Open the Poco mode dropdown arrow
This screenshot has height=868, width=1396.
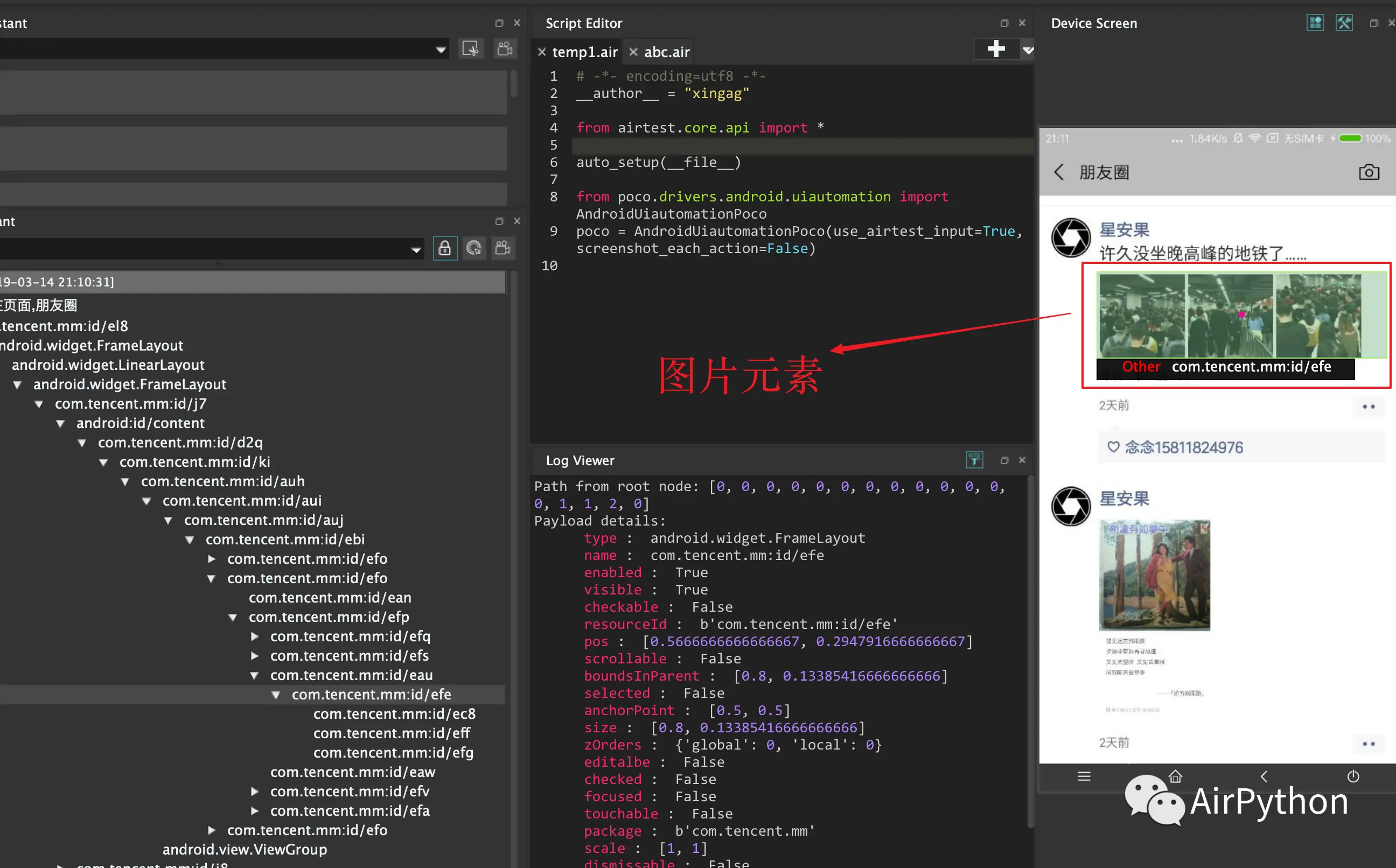tap(416, 250)
